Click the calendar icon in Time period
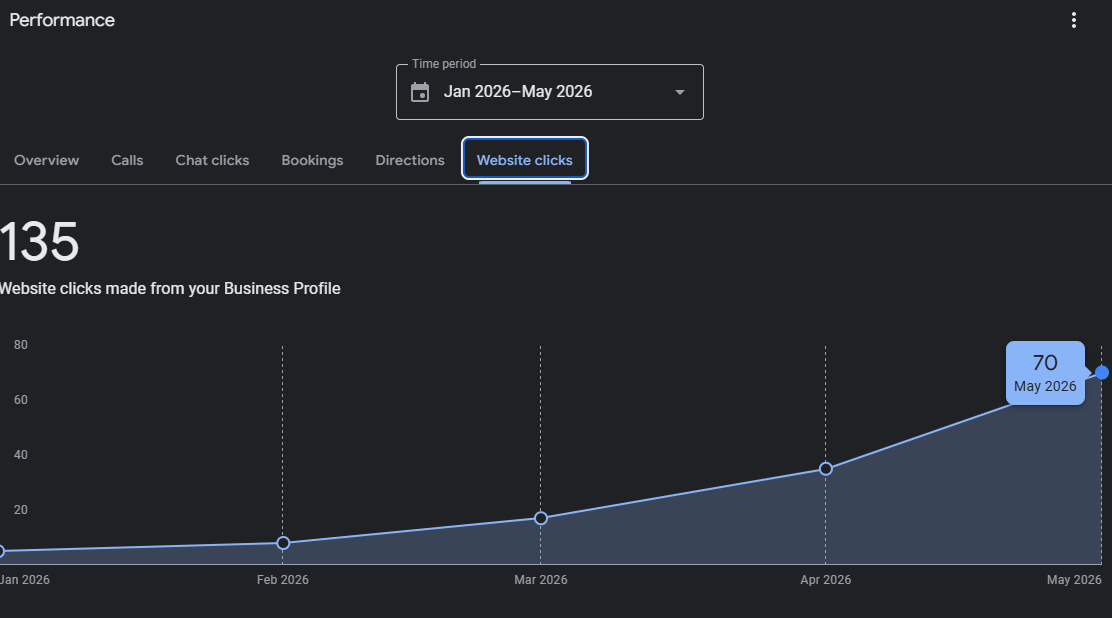This screenshot has width=1112, height=618. click(x=420, y=92)
